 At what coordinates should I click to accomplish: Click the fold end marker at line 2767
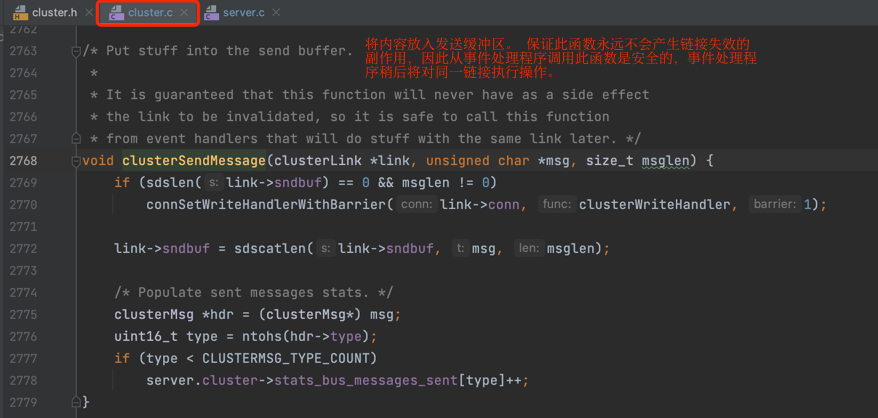pyautogui.click(x=76, y=138)
